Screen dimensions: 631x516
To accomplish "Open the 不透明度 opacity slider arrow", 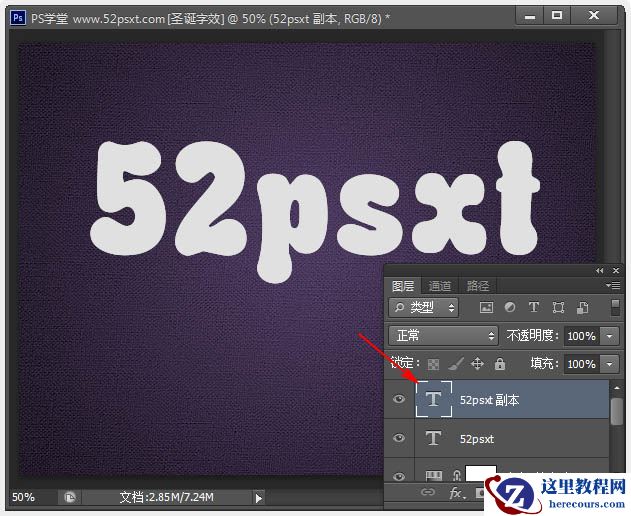I will 610,336.
